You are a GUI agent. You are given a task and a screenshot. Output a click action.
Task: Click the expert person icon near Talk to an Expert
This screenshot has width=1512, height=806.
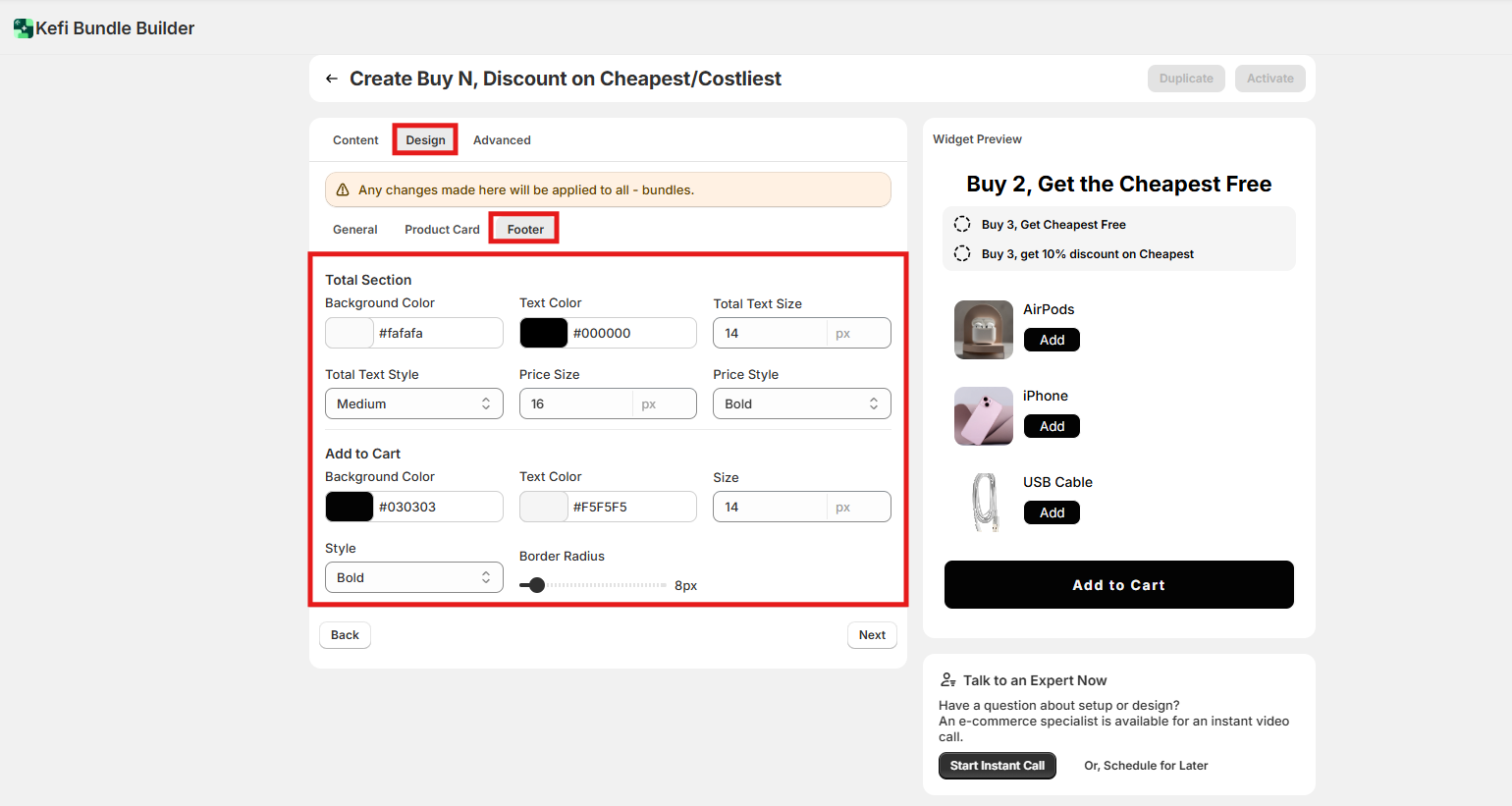click(947, 680)
